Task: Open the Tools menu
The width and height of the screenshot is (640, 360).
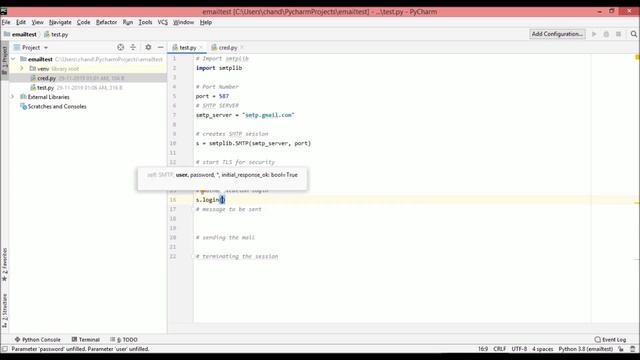Action: [145, 22]
